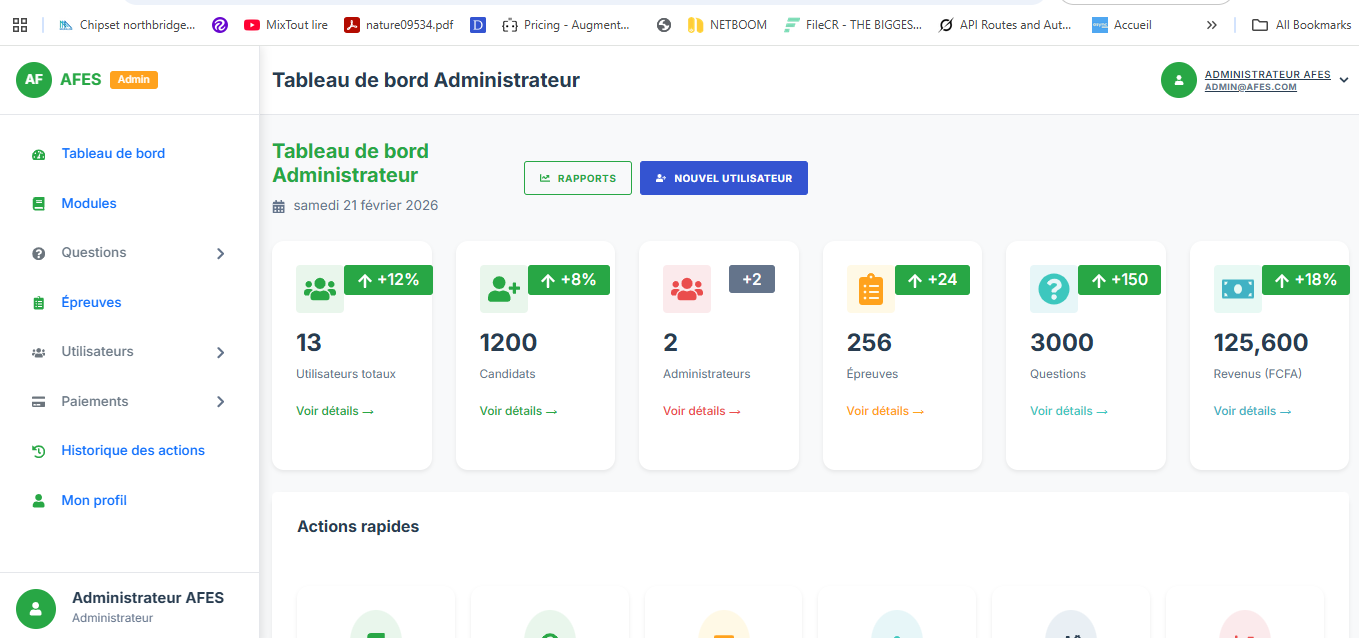Click the green Utilisateurs totaux card icon

tap(319, 289)
